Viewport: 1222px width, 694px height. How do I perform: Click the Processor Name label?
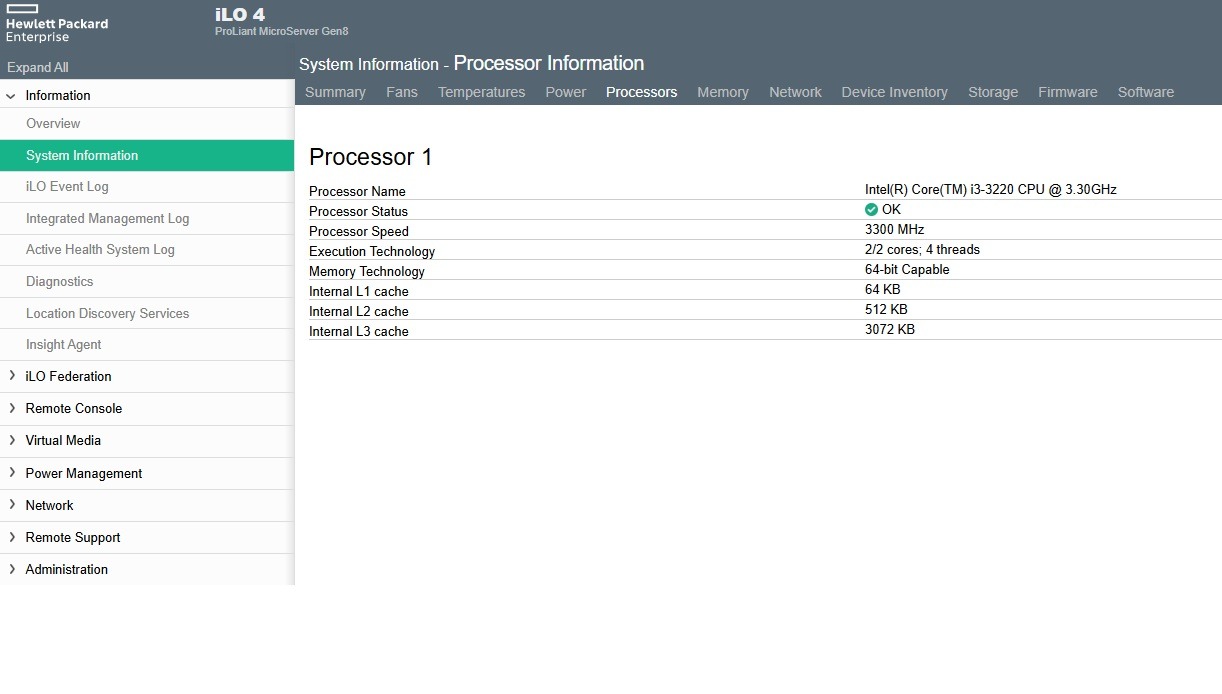click(357, 192)
